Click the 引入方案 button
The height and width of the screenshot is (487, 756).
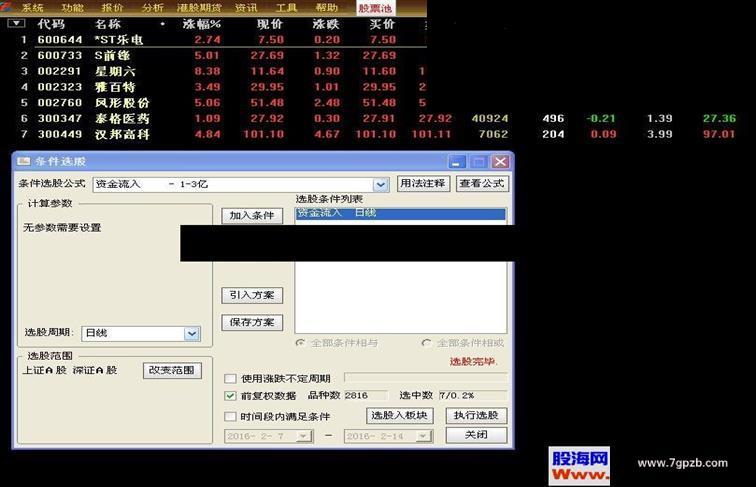click(252, 295)
